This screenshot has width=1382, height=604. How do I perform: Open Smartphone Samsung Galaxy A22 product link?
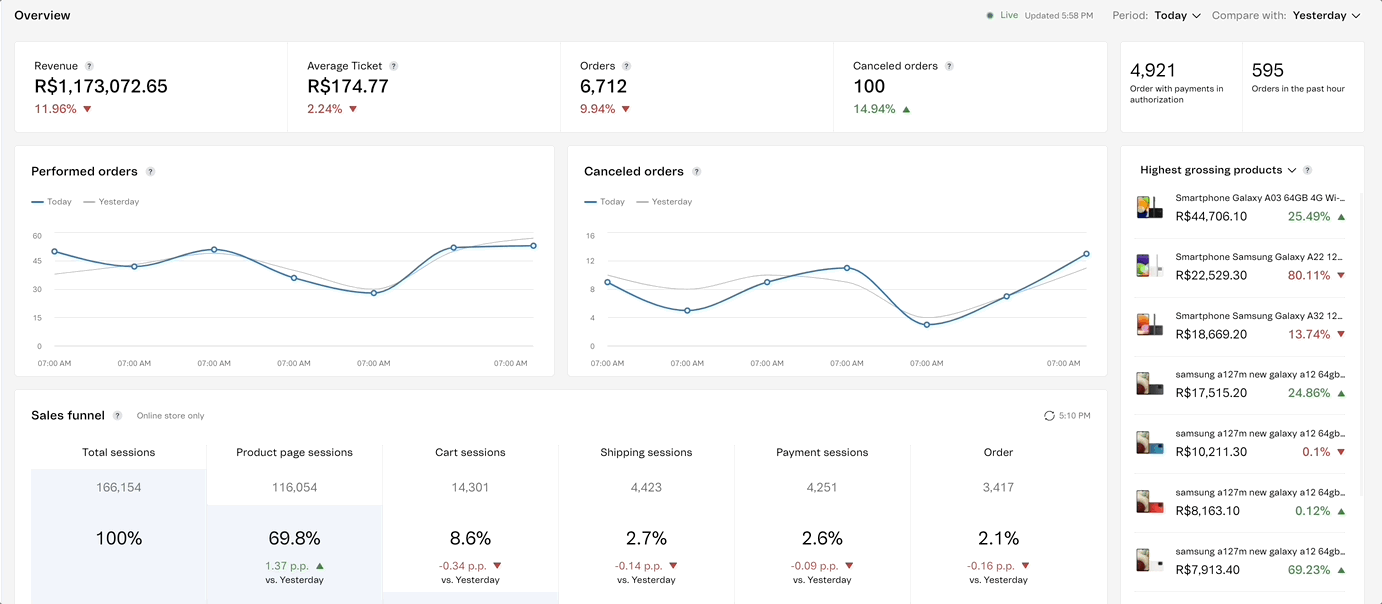coord(1257,258)
